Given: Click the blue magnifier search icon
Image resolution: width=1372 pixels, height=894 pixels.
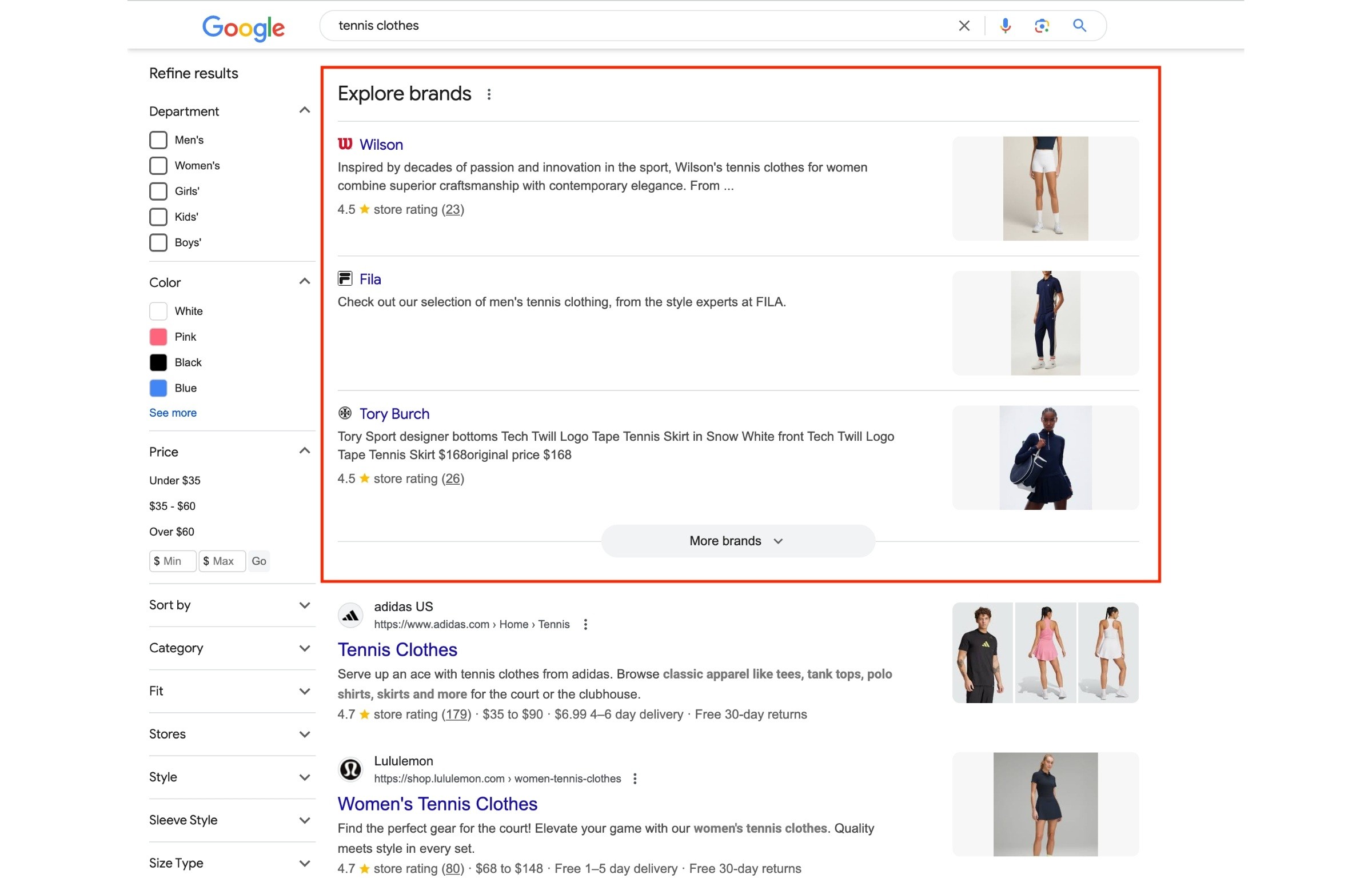Looking at the screenshot, I should 1079,25.
